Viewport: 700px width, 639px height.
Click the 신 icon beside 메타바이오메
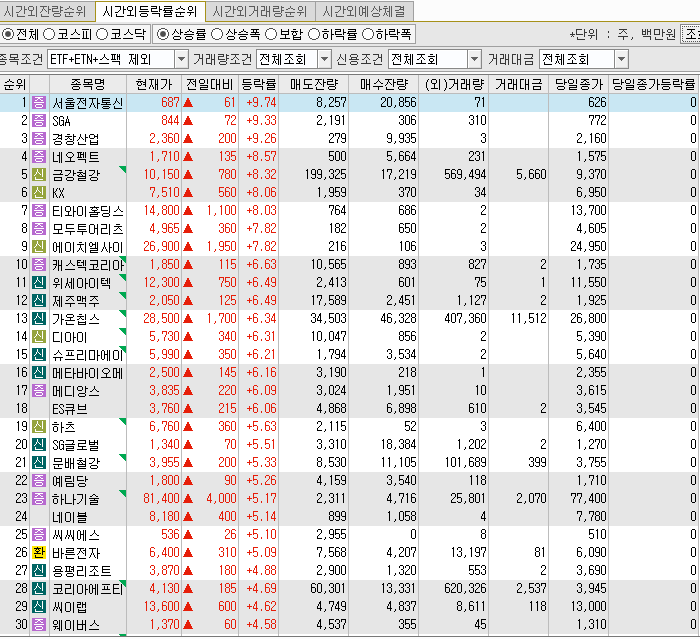pos(39,372)
